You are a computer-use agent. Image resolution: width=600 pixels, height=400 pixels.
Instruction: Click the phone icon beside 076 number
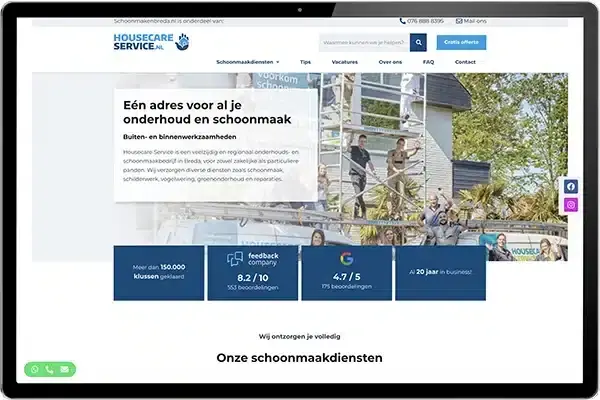click(x=402, y=21)
